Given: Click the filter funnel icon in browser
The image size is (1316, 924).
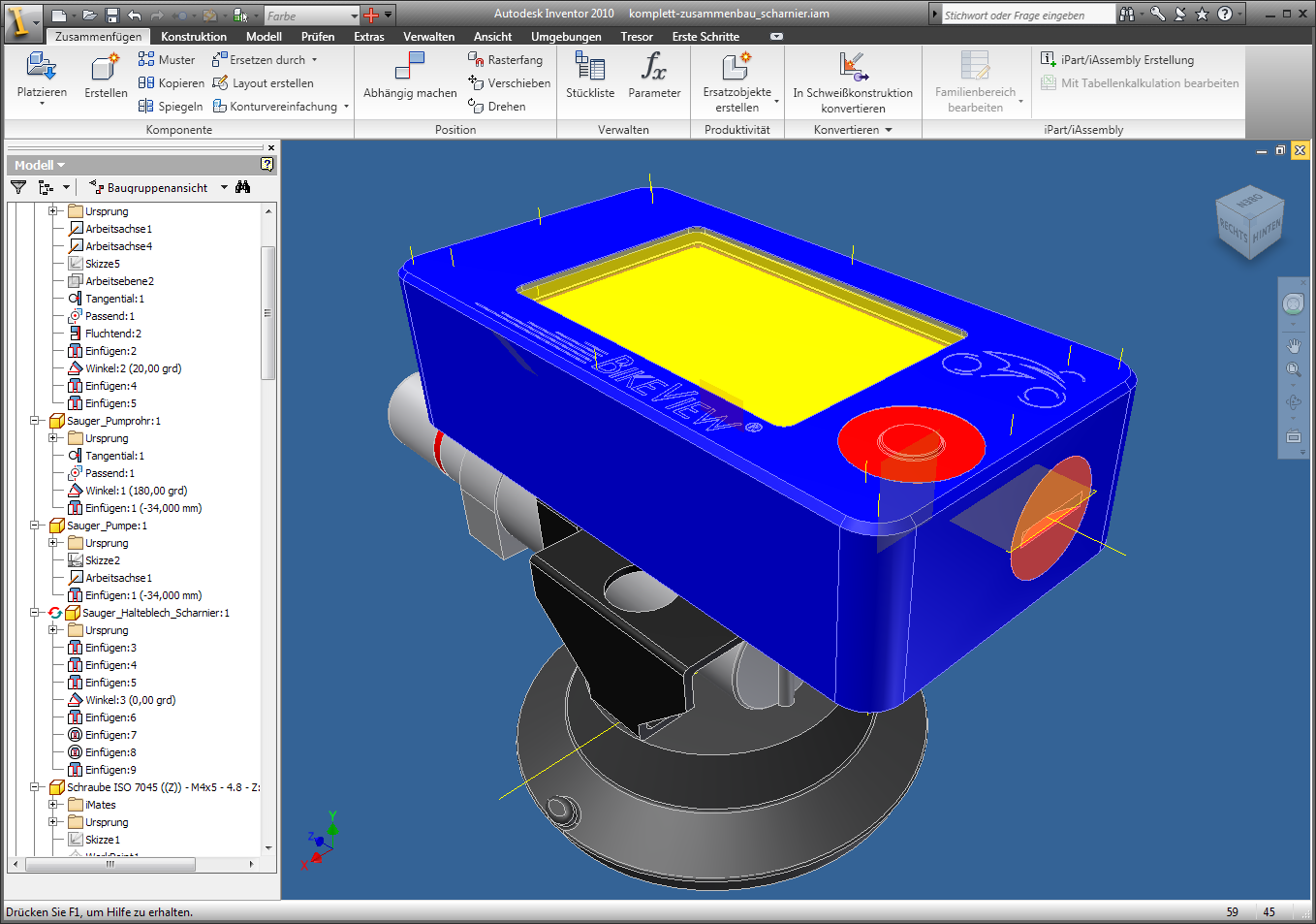Looking at the screenshot, I should 18,187.
